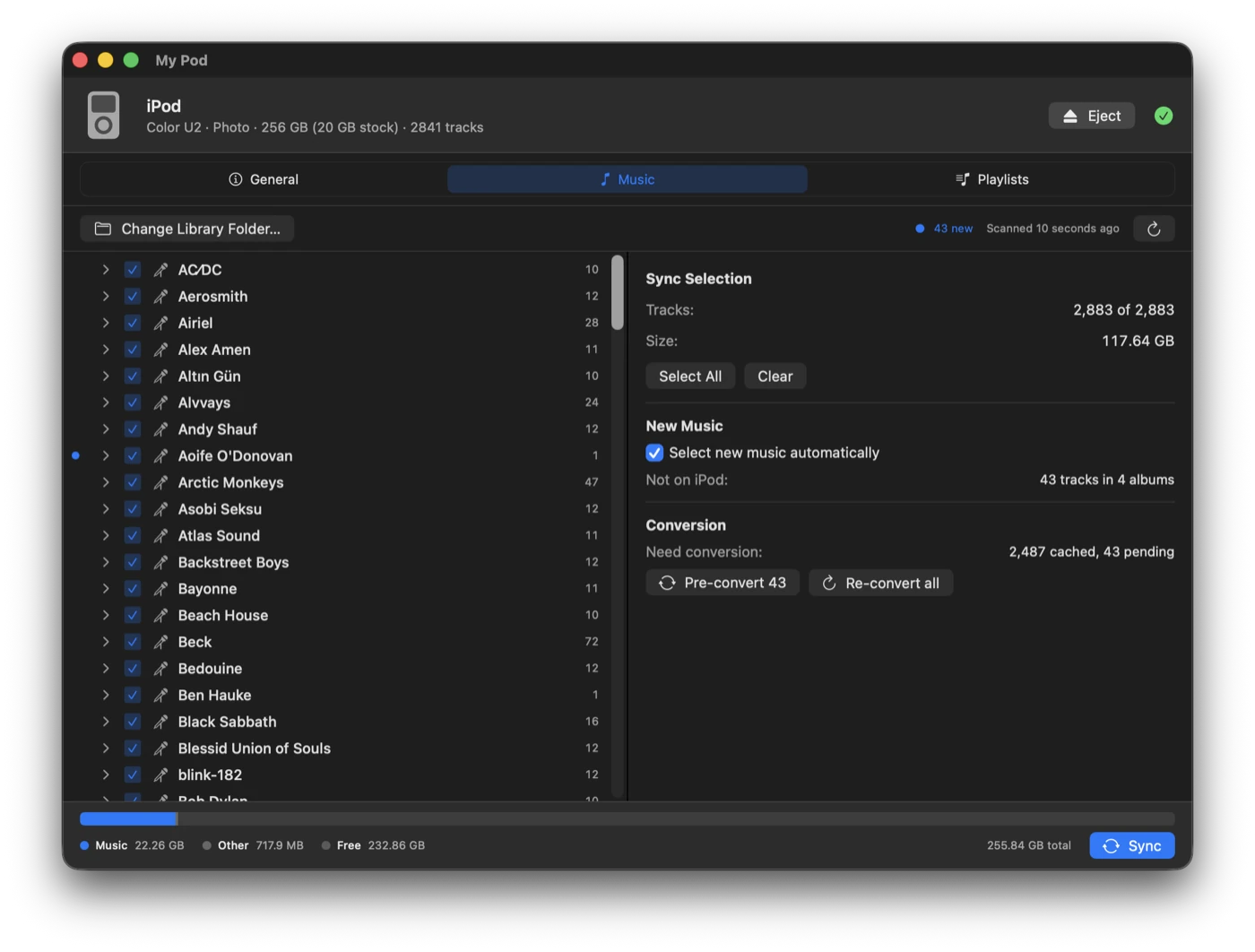Click the new-item blue dot beside Aoife O'Donovan
The width and height of the screenshot is (1255, 952).
point(76,456)
